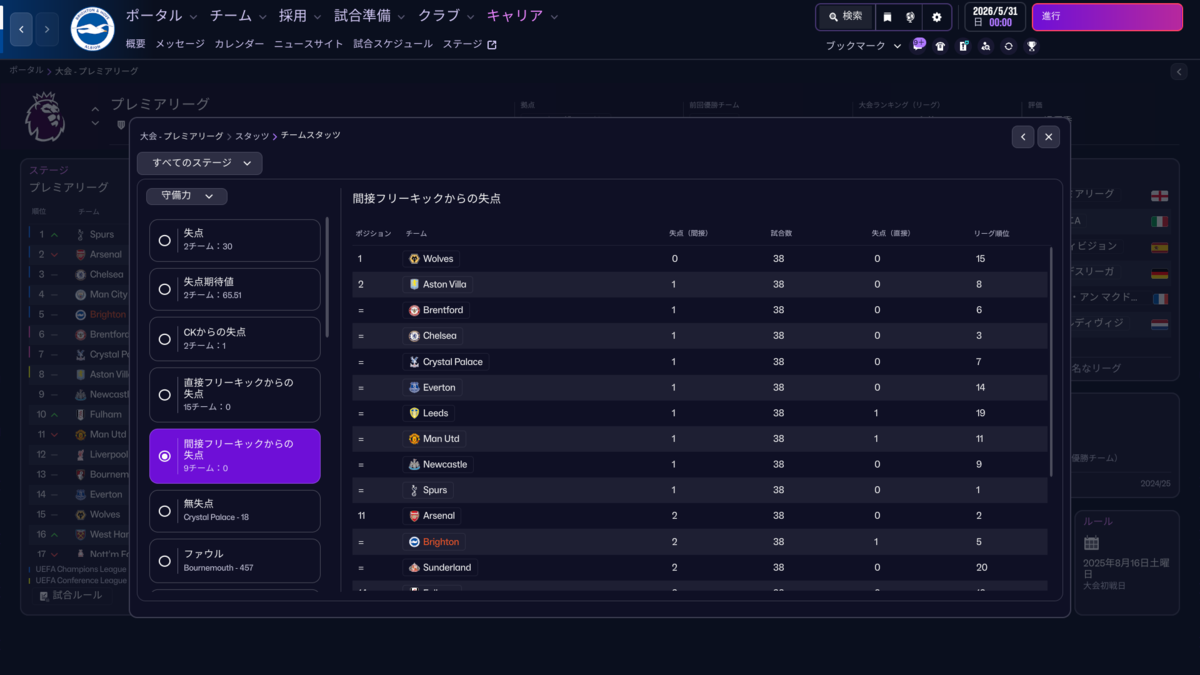Go forward with the right arrow button

tap(47, 30)
